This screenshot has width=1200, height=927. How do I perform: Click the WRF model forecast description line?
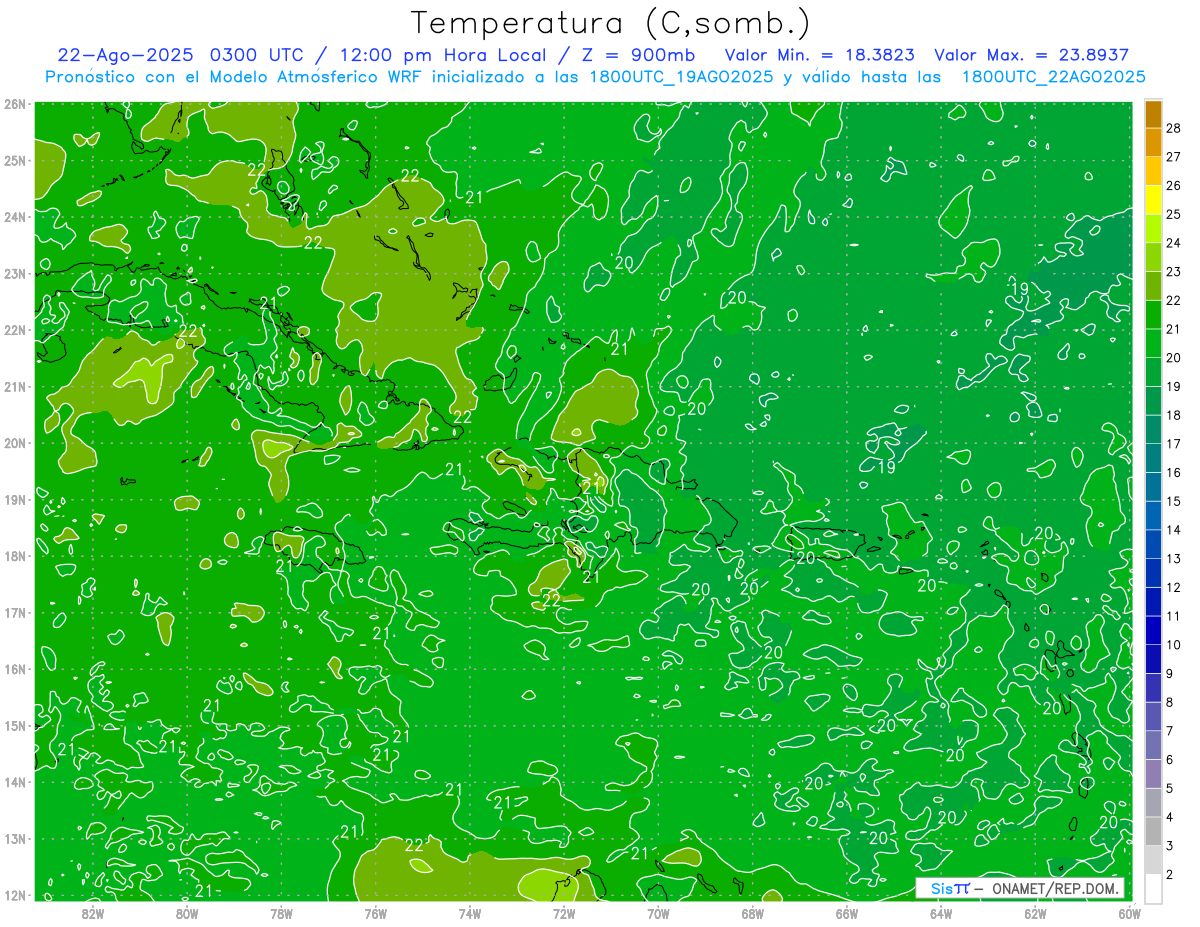coord(595,76)
